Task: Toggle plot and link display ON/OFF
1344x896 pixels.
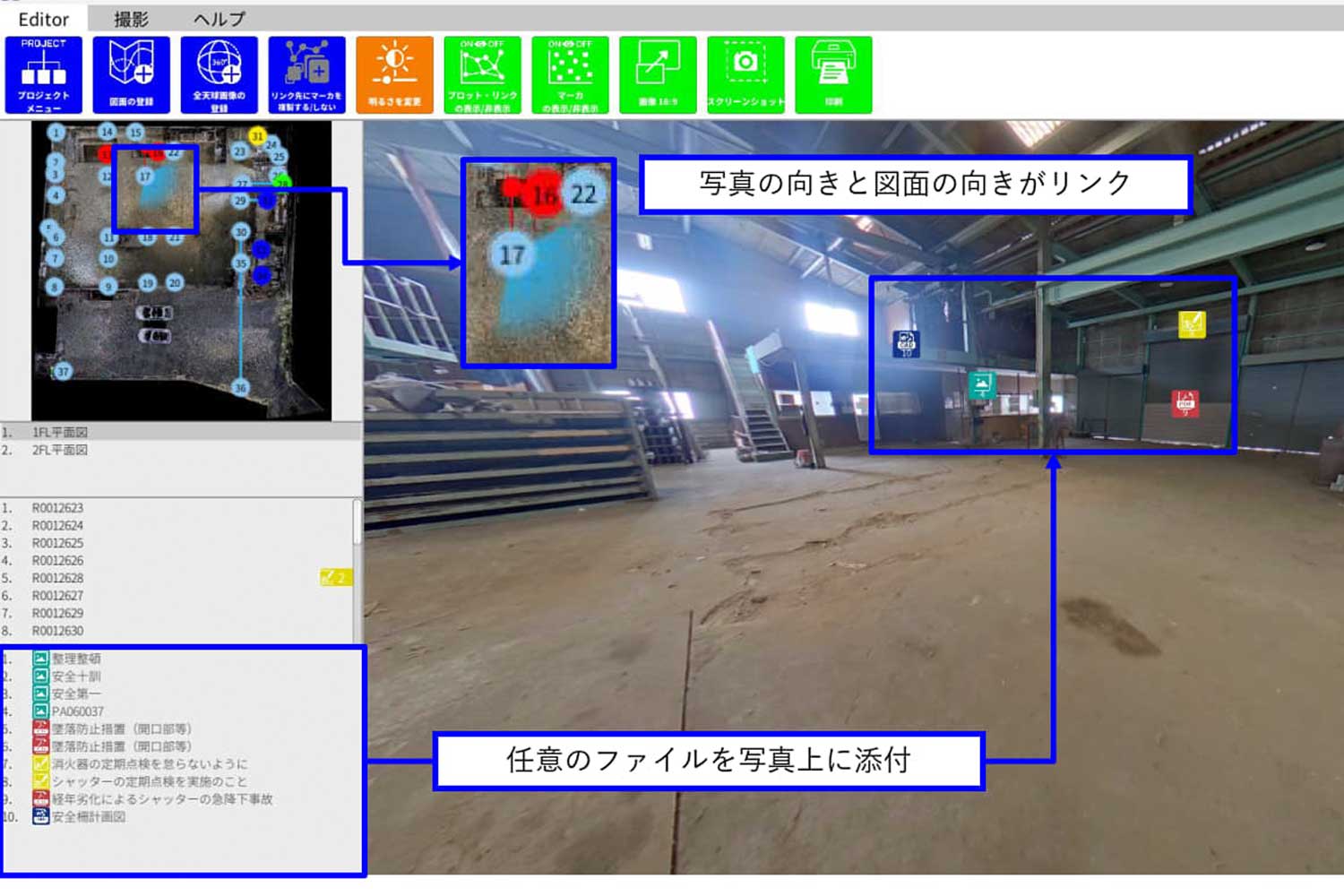Action: click(482, 75)
